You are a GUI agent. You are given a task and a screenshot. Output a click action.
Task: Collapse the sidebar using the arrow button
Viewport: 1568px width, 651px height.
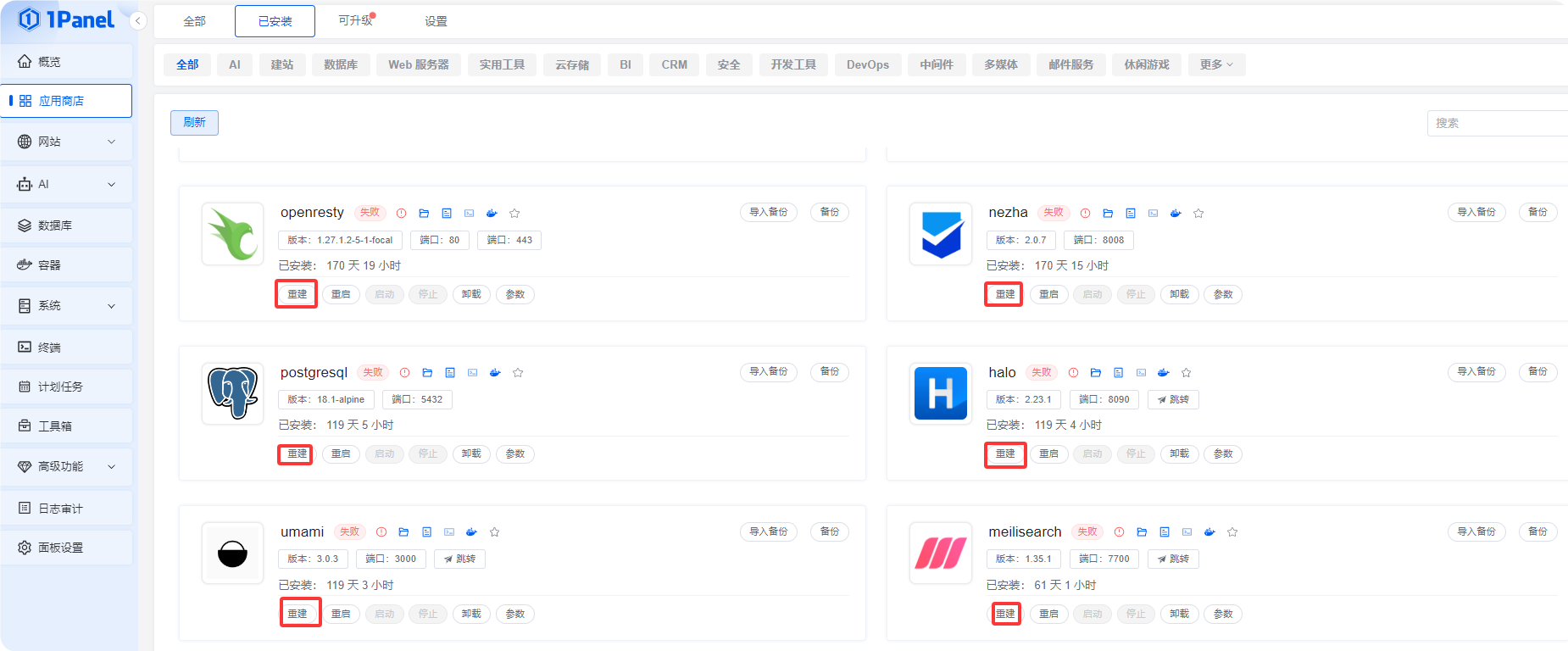pyautogui.click(x=138, y=21)
